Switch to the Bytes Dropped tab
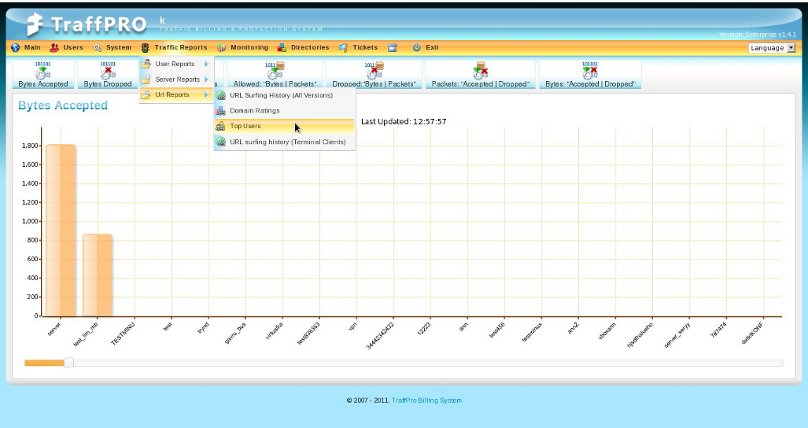 107,75
